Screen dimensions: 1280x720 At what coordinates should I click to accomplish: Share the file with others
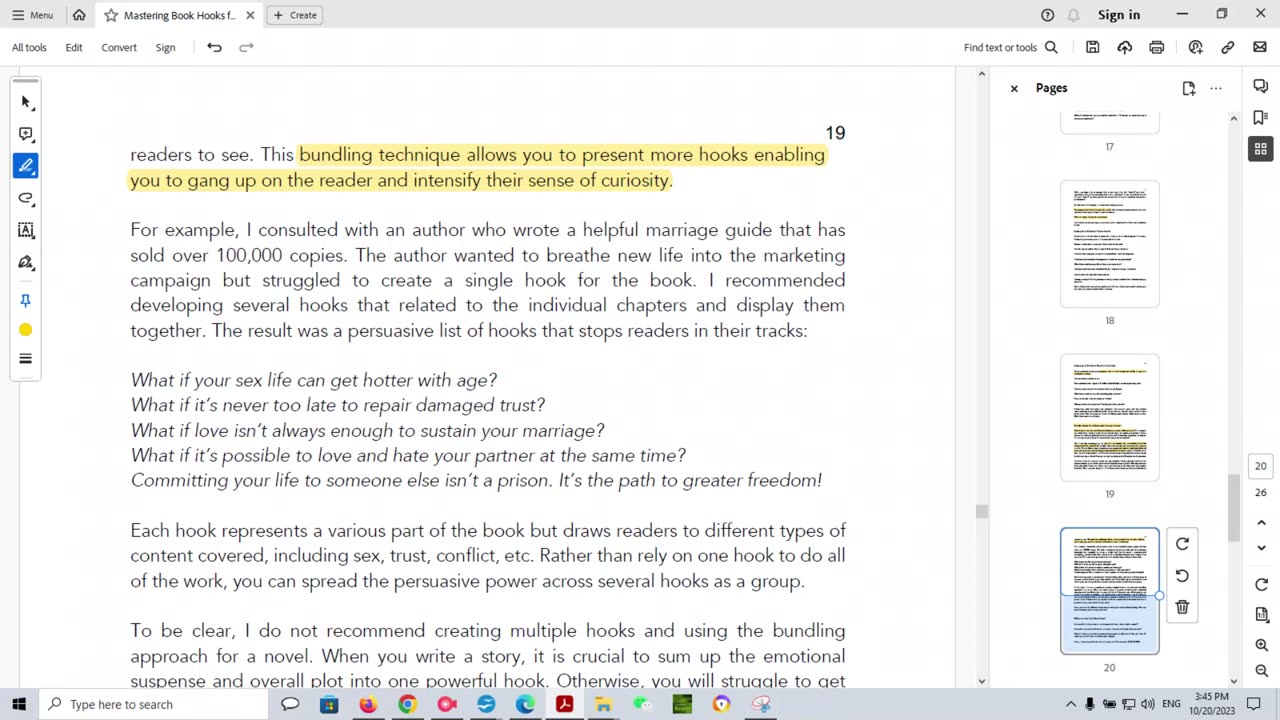[1196, 47]
